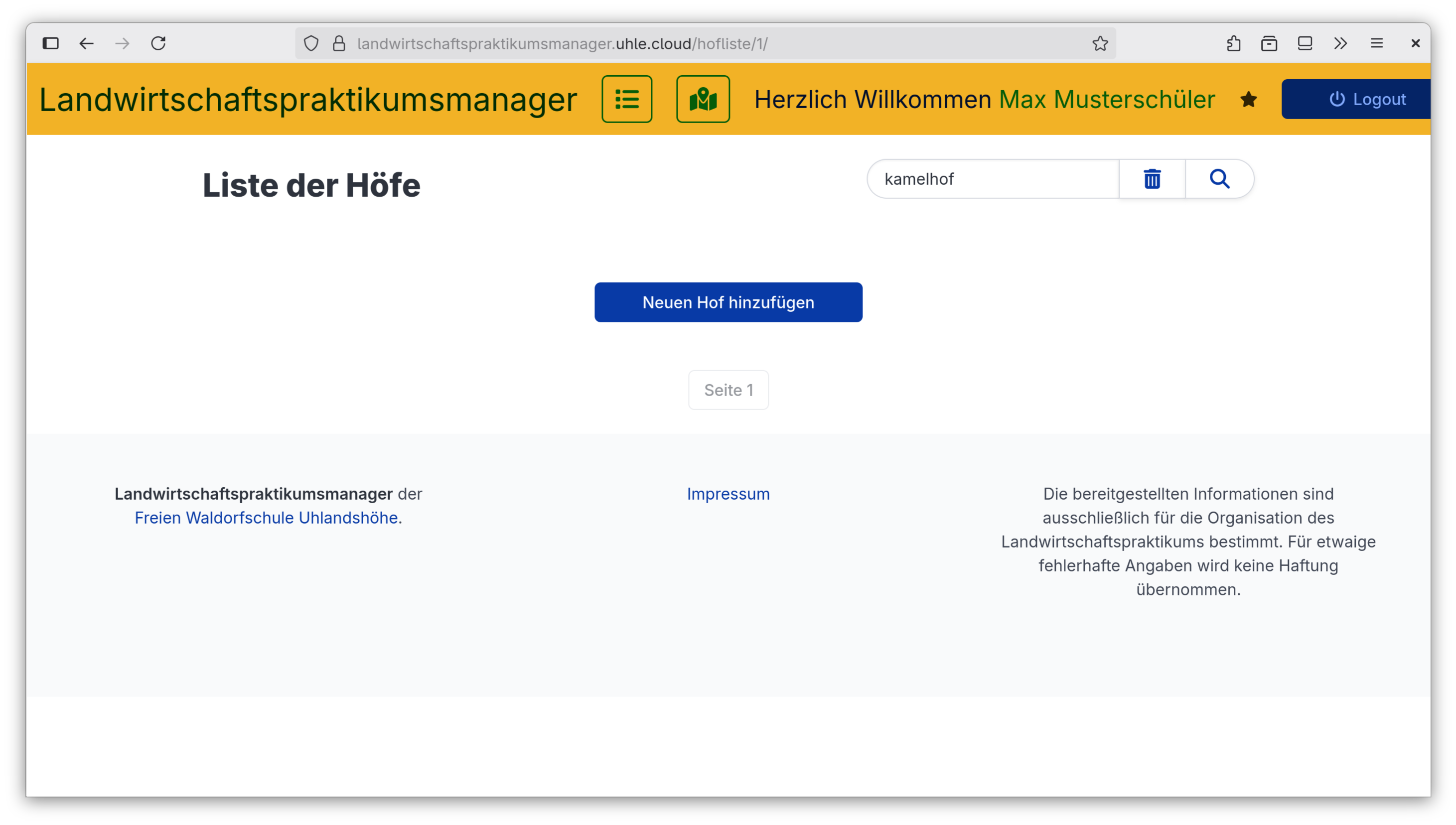Expand the toolbar overflow chevron
This screenshot has width=1456, height=825.
point(1340,43)
